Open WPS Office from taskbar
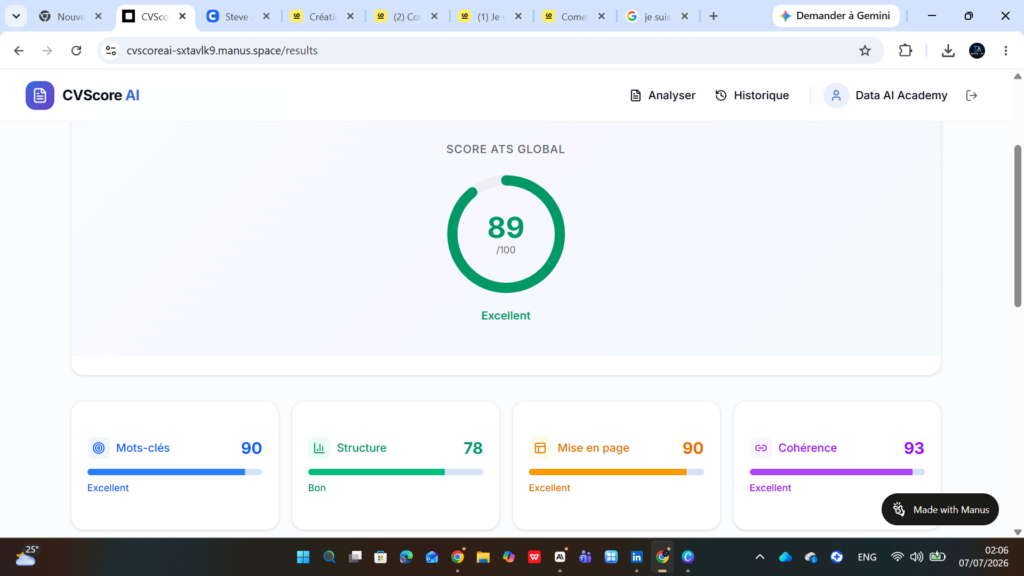The width and height of the screenshot is (1024, 576). point(534,556)
